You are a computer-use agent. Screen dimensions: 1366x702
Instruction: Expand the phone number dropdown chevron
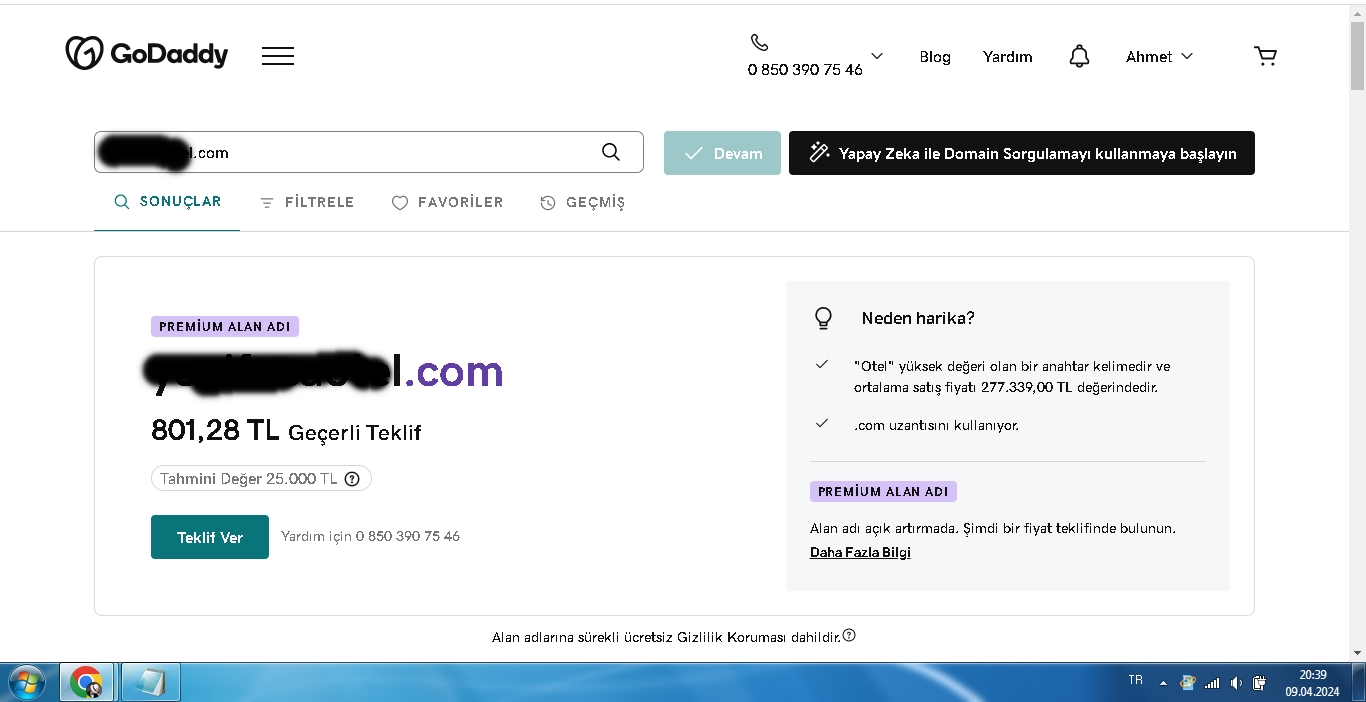[877, 56]
